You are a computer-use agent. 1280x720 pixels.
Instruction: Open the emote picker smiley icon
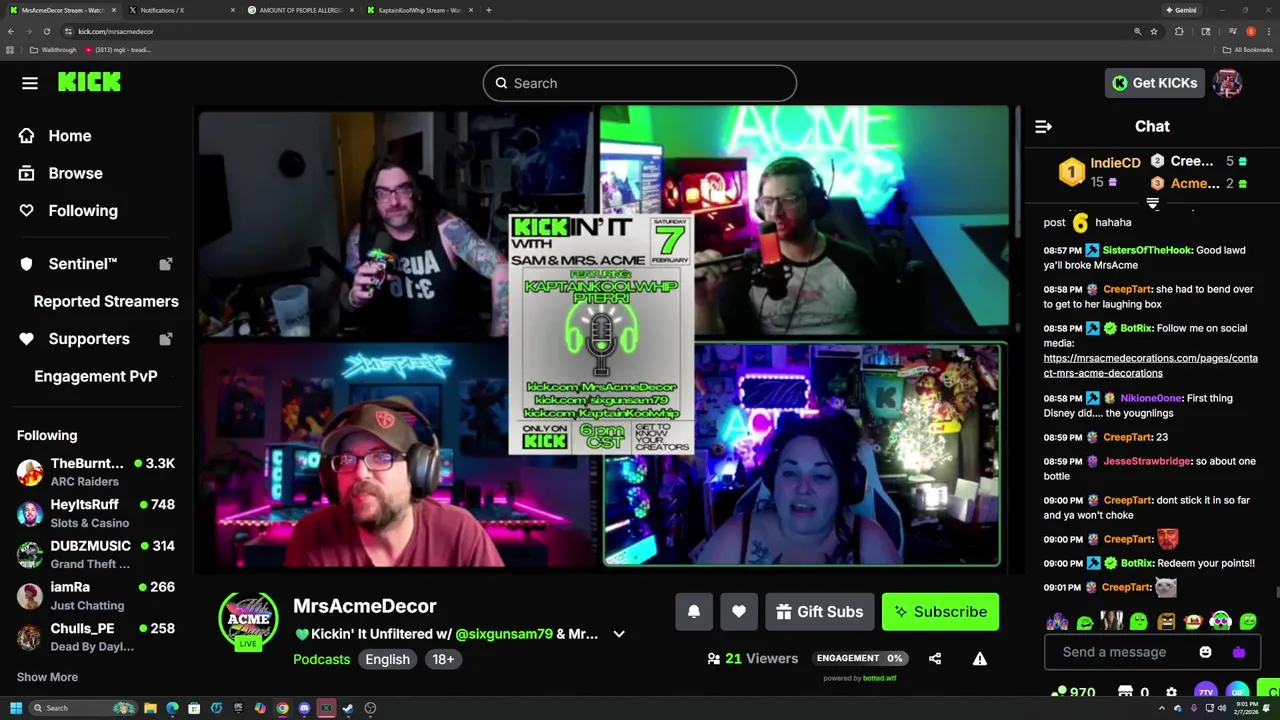(1205, 652)
